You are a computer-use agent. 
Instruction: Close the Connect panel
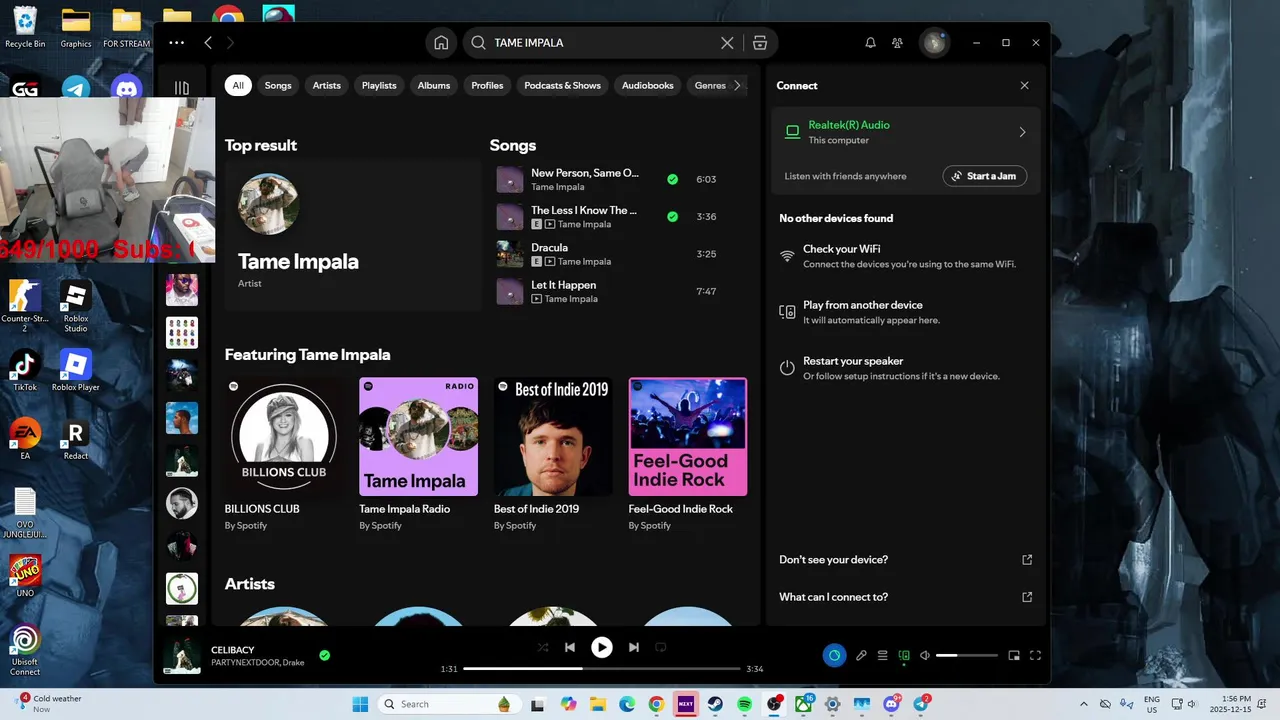click(x=1024, y=85)
